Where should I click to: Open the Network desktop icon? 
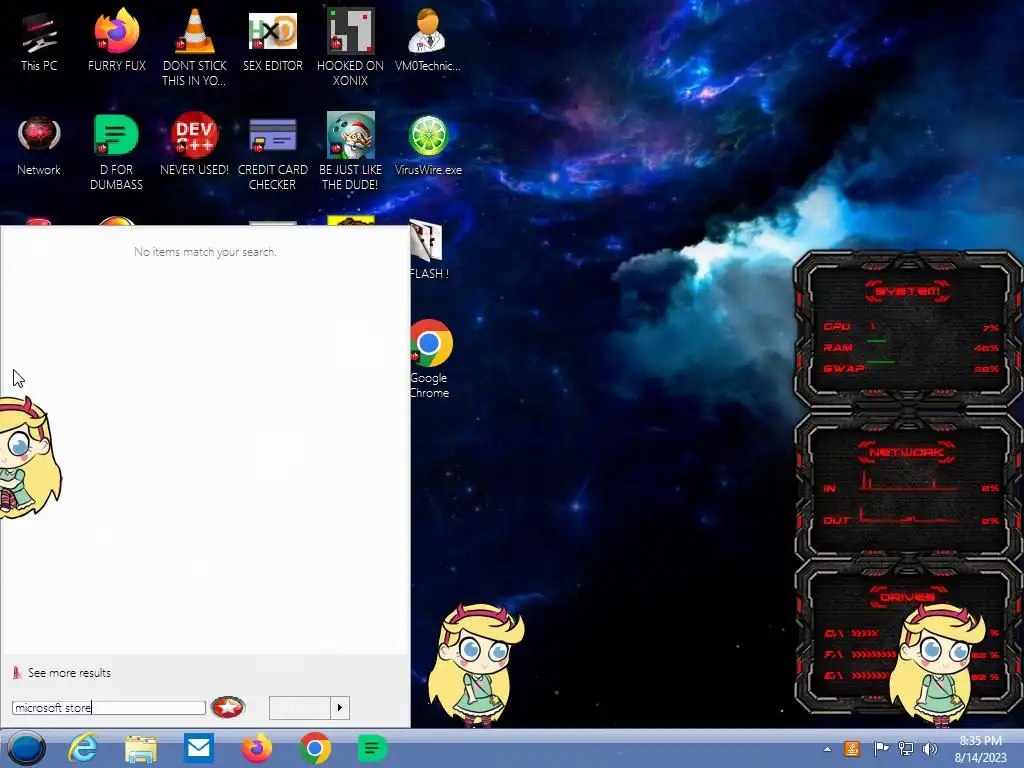click(39, 146)
